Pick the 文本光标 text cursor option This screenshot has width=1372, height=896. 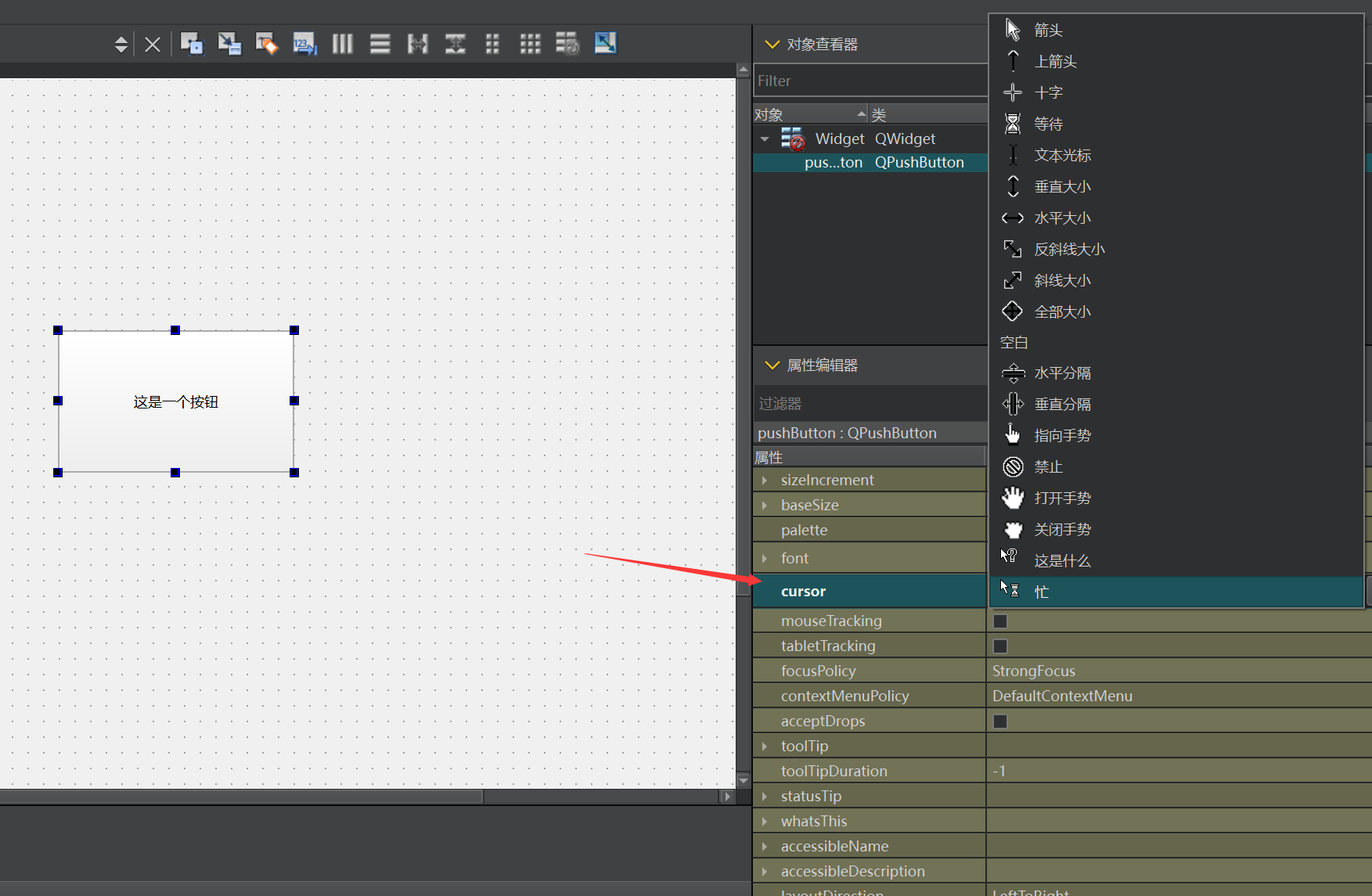(x=1176, y=155)
